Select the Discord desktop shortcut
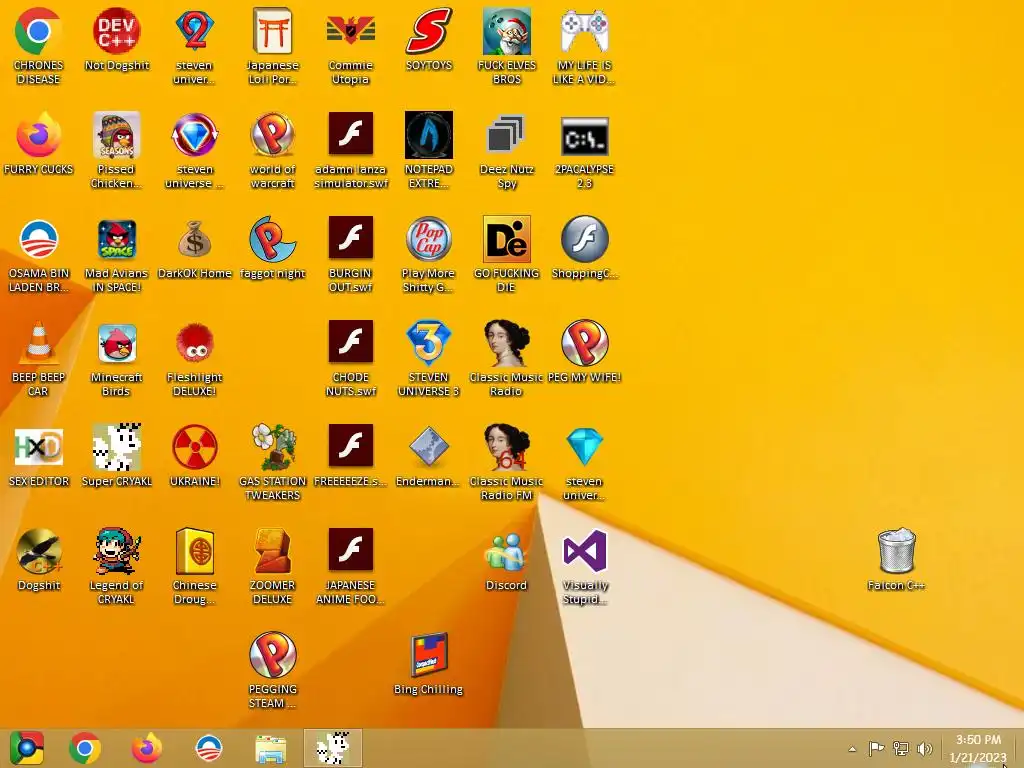 tap(507, 551)
